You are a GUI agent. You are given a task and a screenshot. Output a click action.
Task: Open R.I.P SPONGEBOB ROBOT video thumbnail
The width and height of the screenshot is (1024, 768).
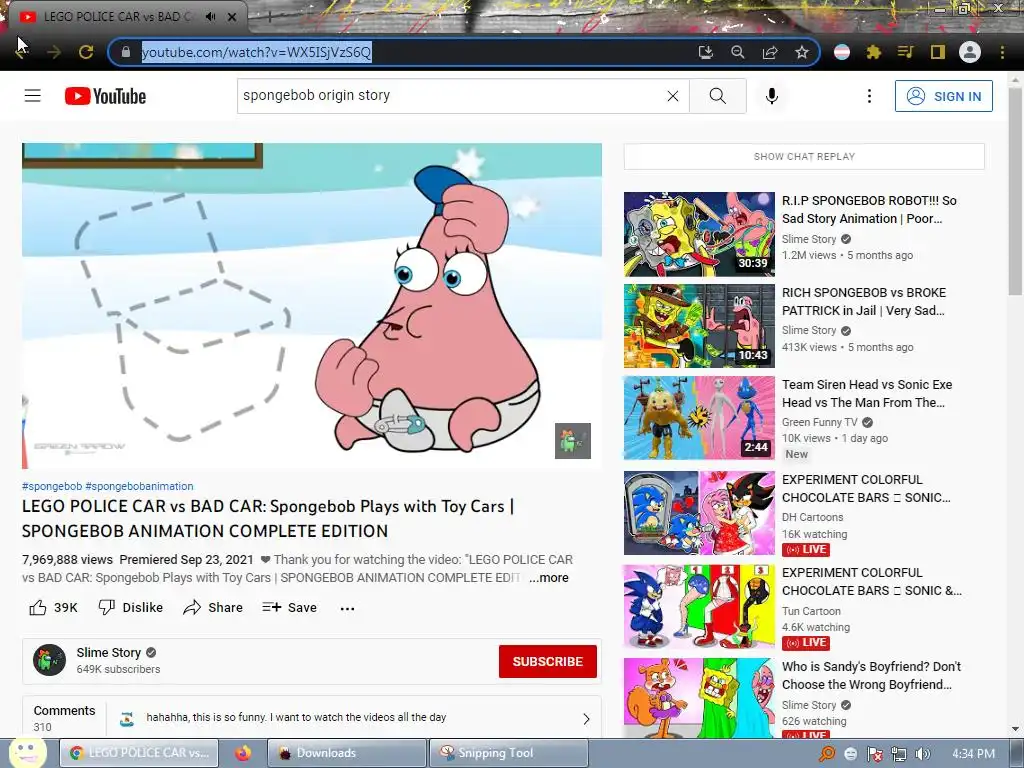699,234
